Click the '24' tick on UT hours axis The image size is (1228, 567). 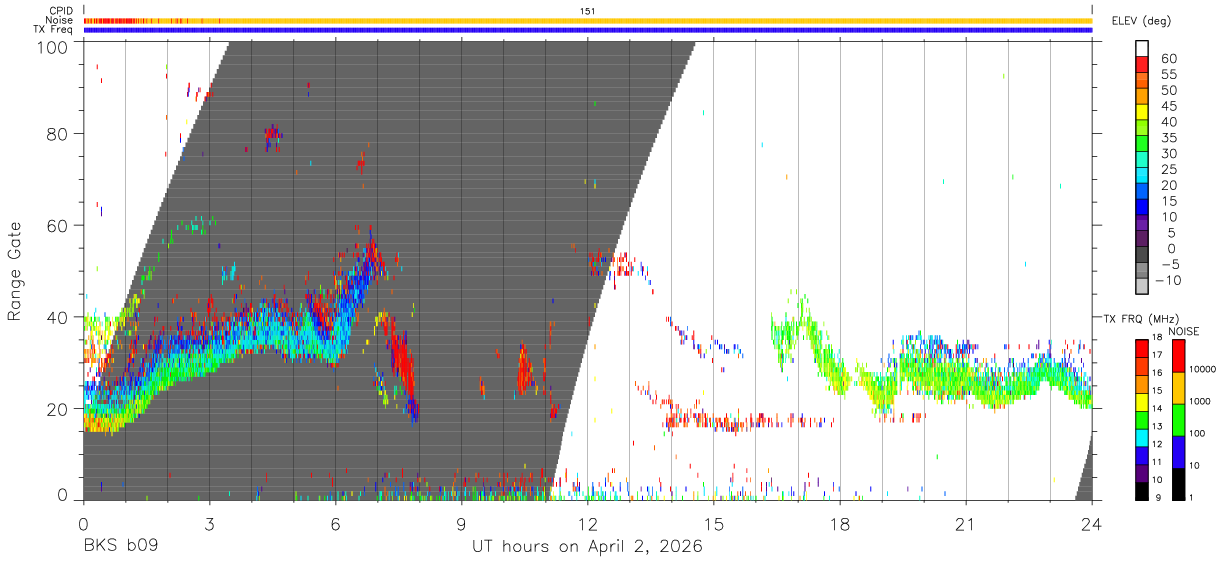(1092, 524)
